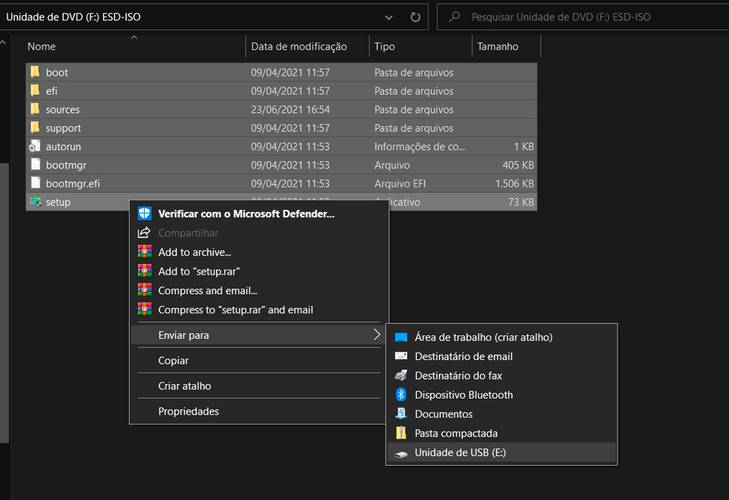Click the bootmgr file icon
This screenshot has height=500, width=729.
click(x=35, y=164)
